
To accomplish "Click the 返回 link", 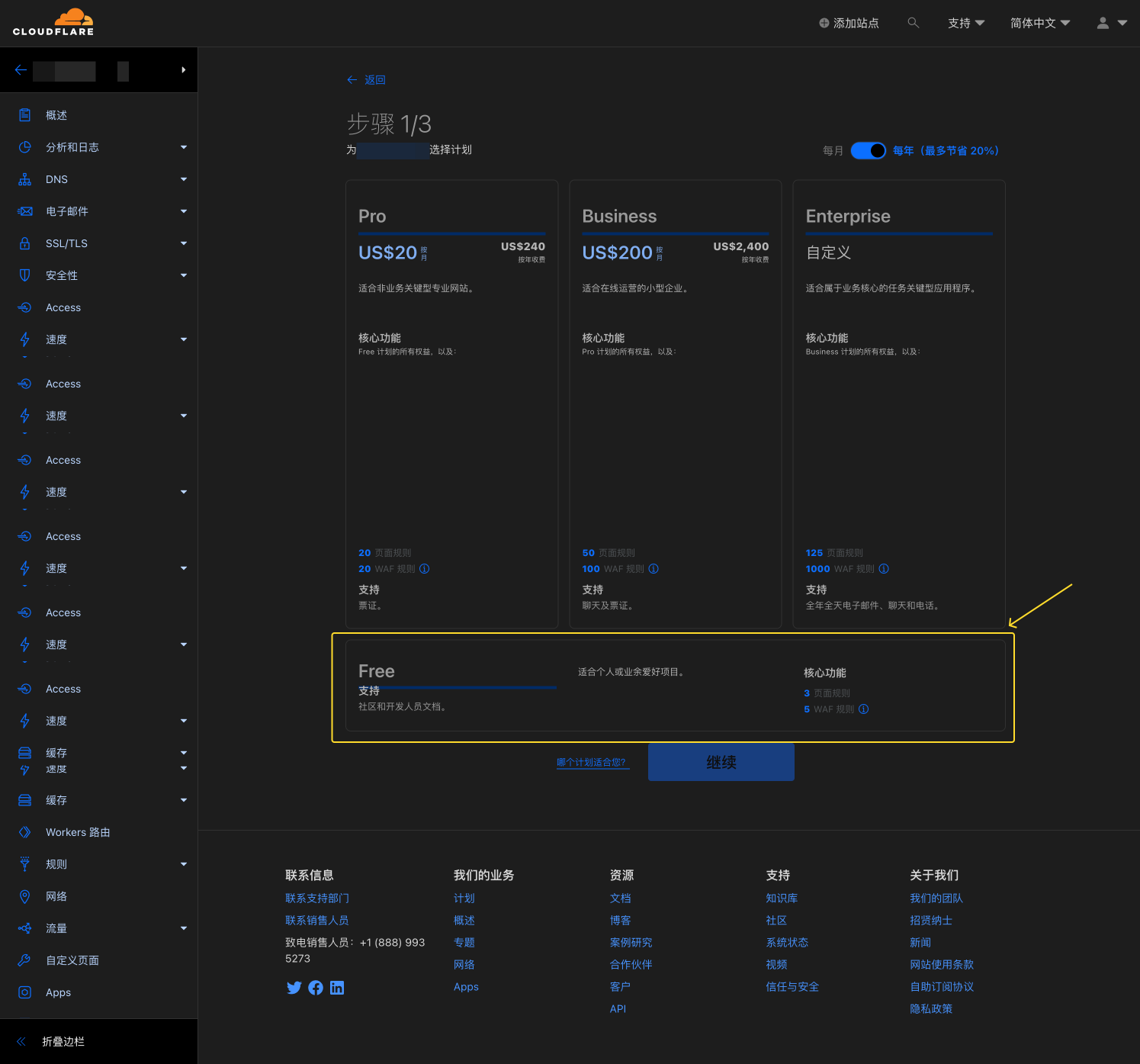I will click(x=366, y=80).
